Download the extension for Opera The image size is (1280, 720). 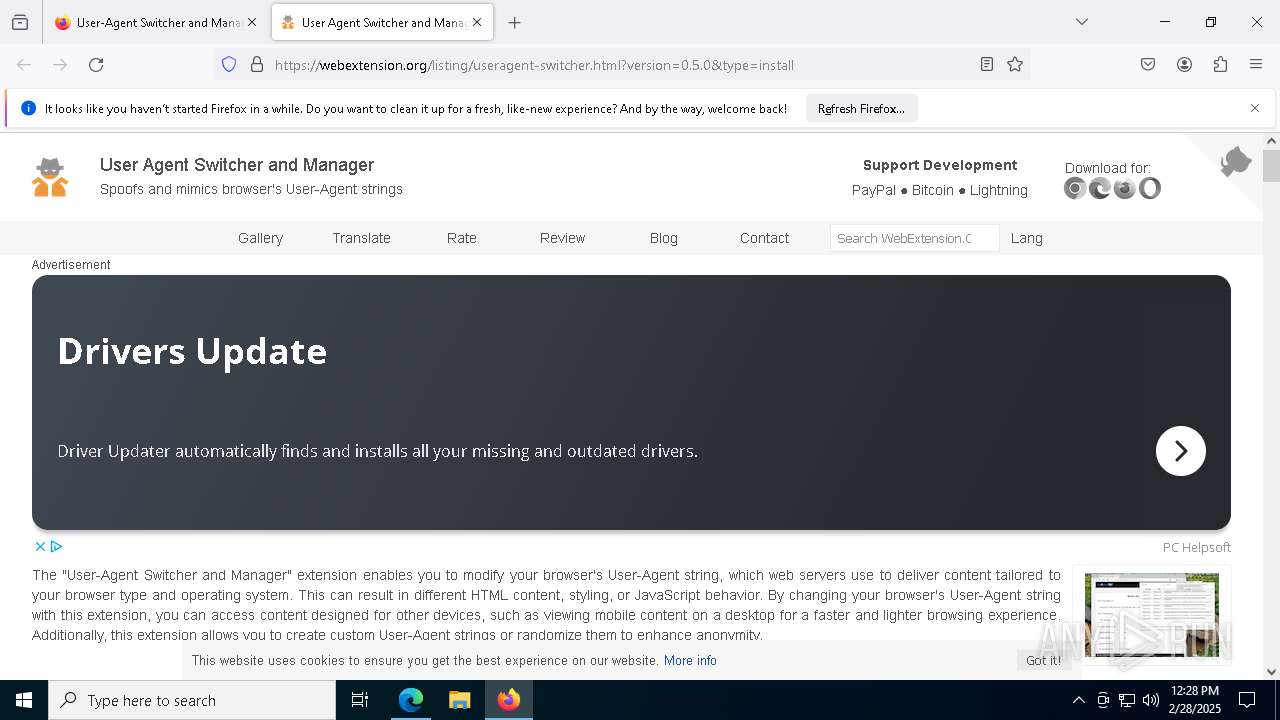[x=1150, y=188]
